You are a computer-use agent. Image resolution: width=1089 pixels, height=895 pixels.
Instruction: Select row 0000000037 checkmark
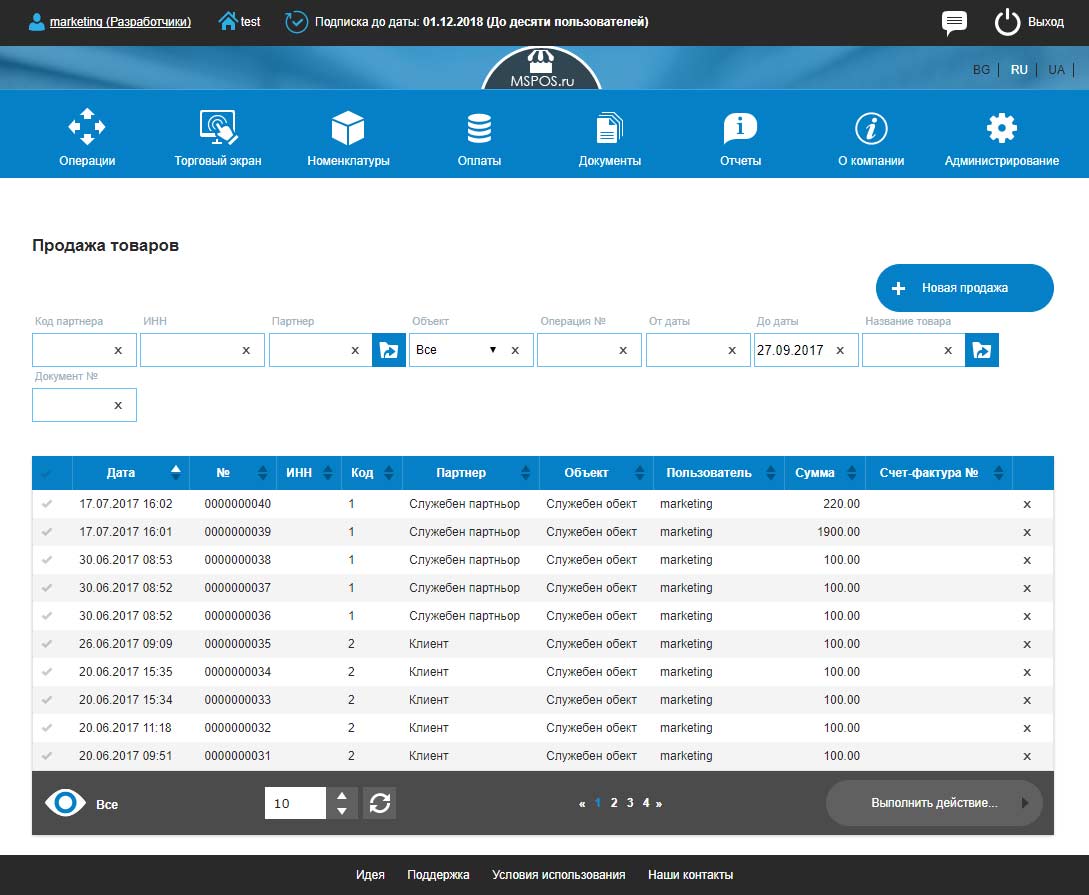point(47,587)
